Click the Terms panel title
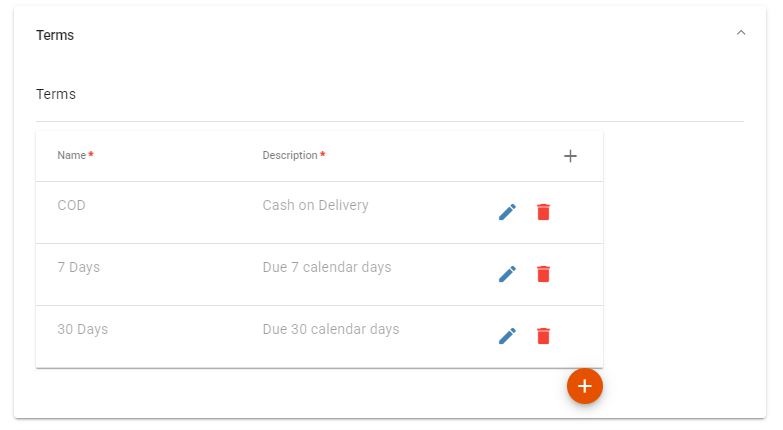783x430 pixels. tap(55, 35)
